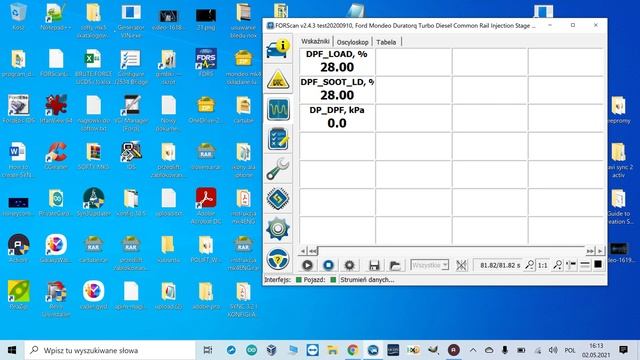Select the IDS desktop shortcut
Screen dimensions: 640x360
click(131, 156)
